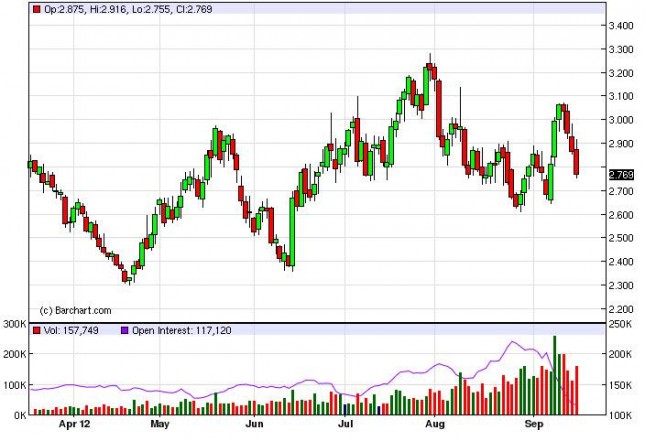Click the 2.700 price axis label

621,191
